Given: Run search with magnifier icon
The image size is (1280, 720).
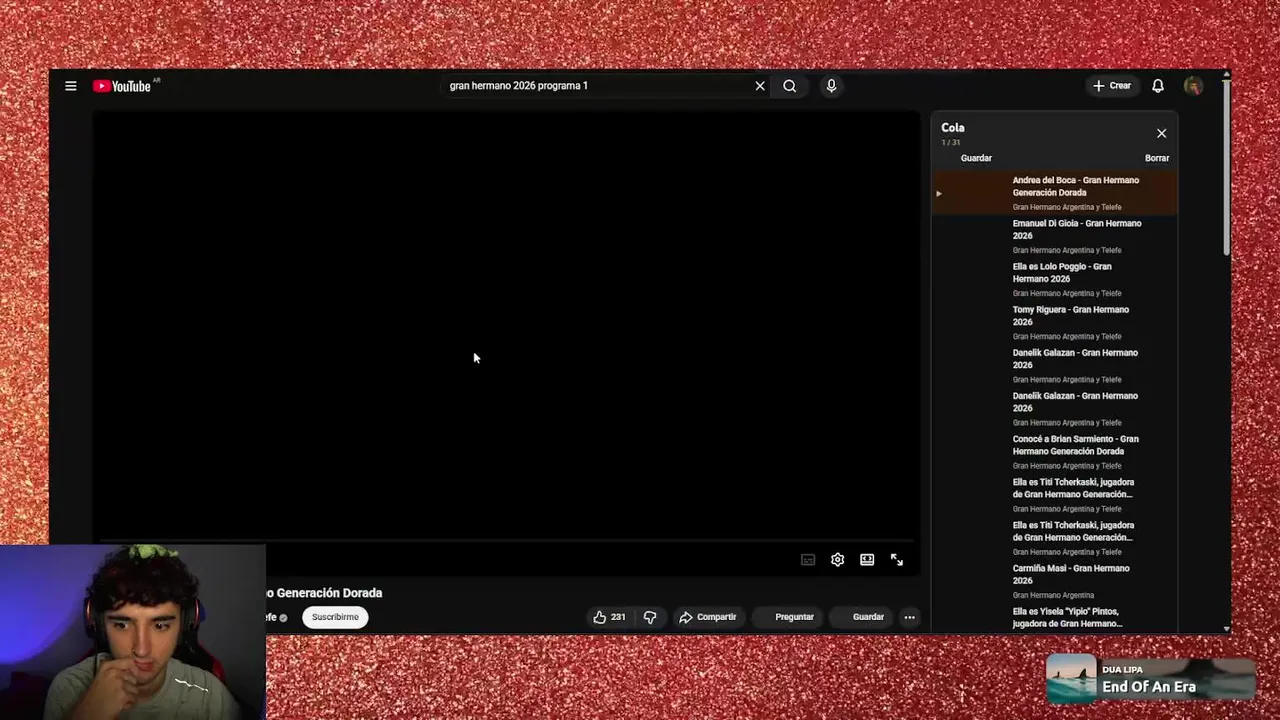Looking at the screenshot, I should (x=790, y=86).
